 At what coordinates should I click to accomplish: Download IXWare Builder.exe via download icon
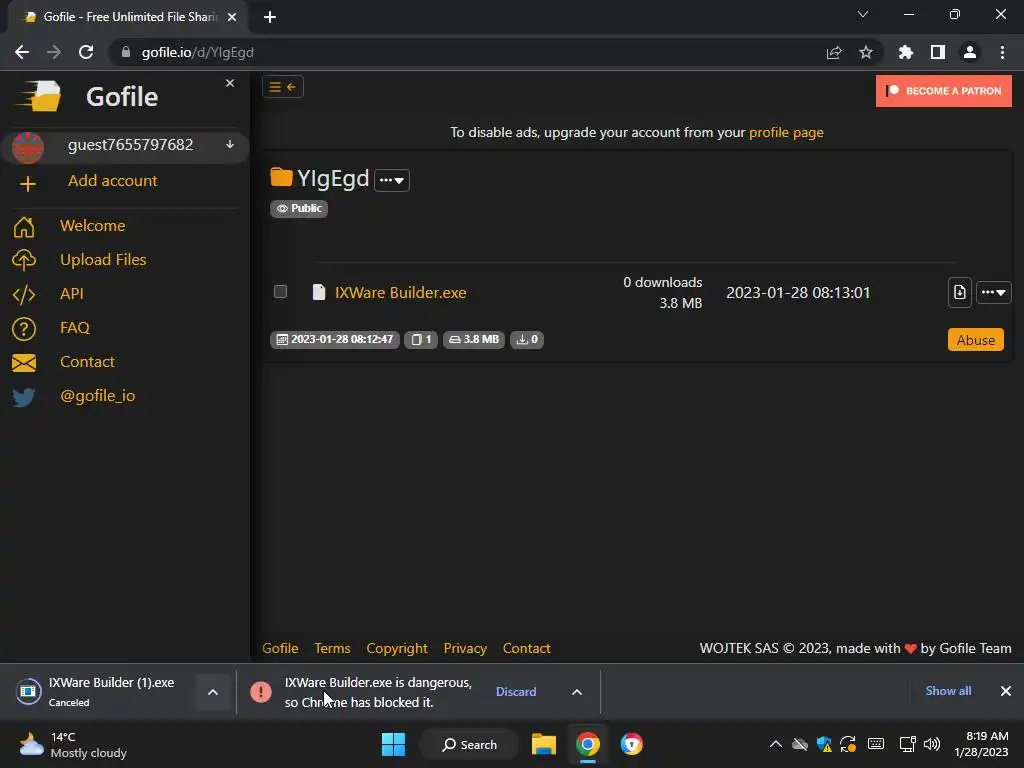click(x=959, y=292)
